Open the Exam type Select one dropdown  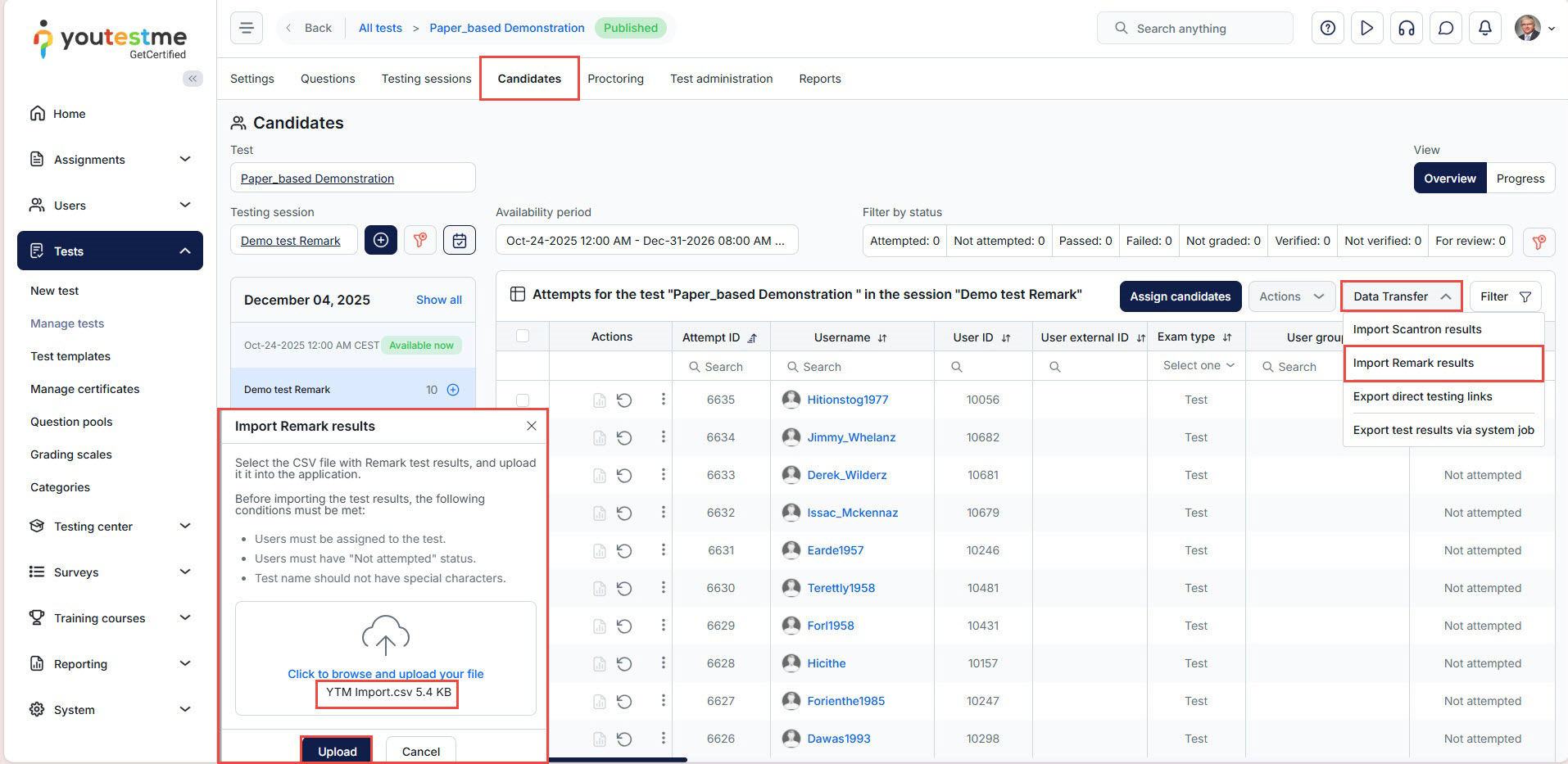coord(1197,365)
